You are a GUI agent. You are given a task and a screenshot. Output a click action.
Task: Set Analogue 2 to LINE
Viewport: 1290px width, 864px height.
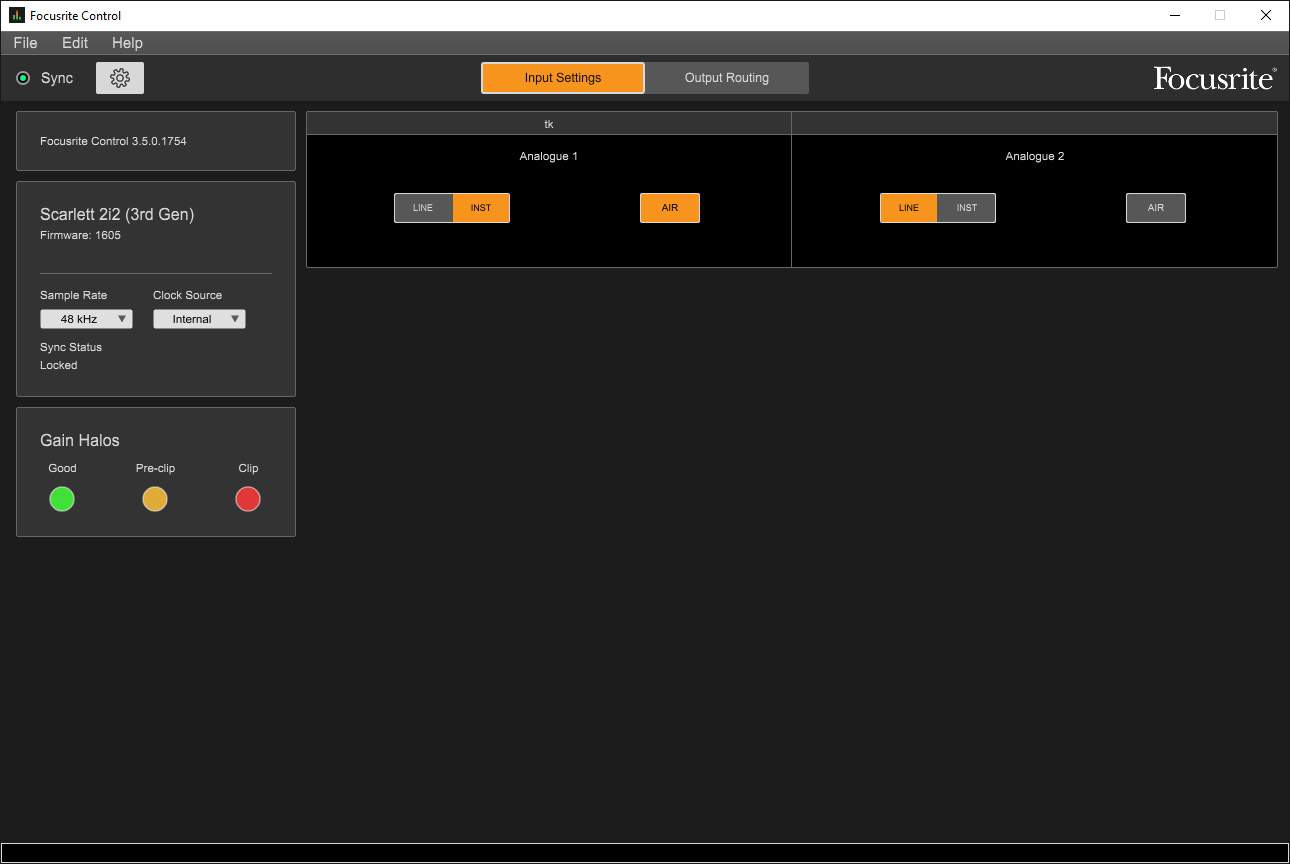909,208
